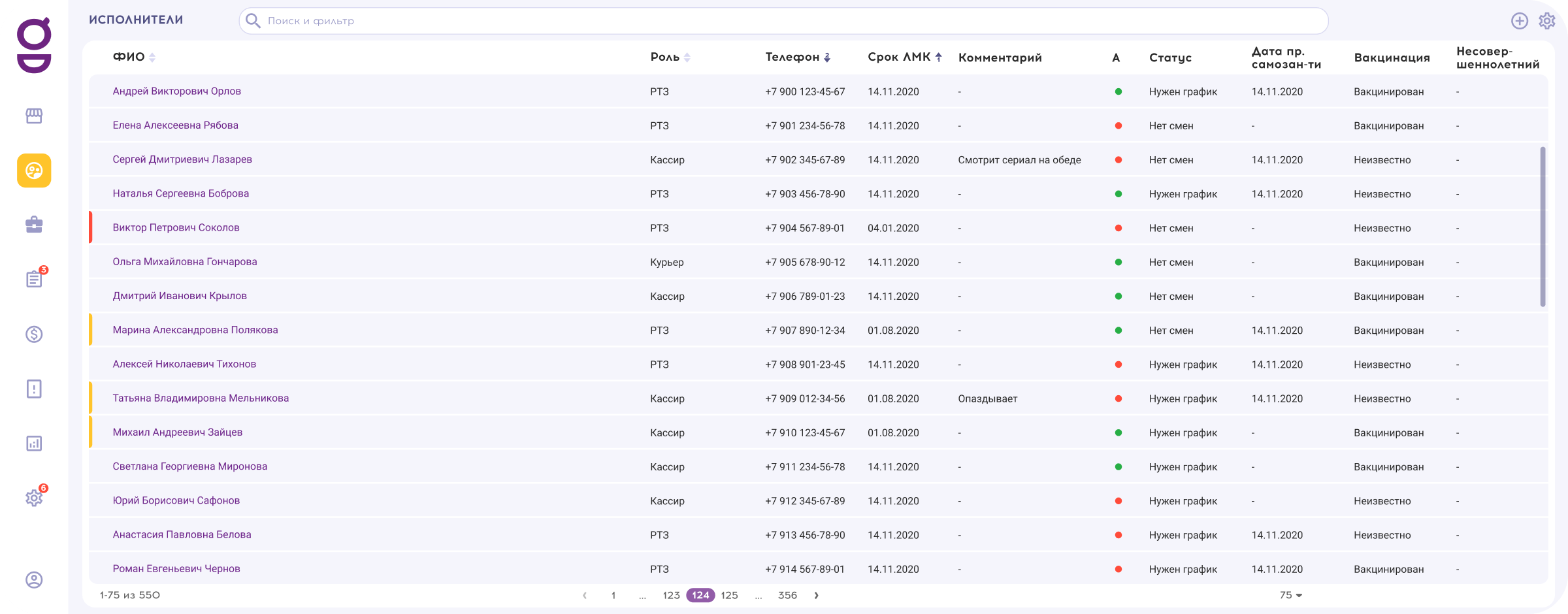Viewport: 1568px width, 614px height.
Task: Sort by Срок ЛМК column arrow
Action: (x=938, y=57)
